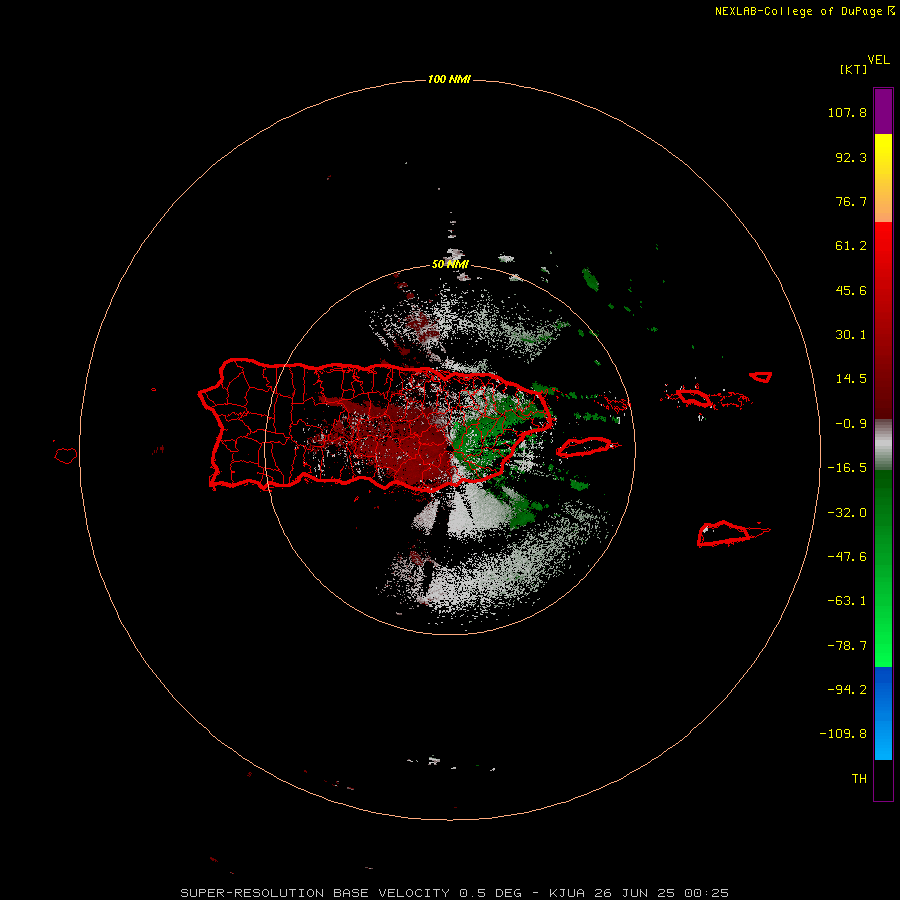Click the -109.8 legend value
This screenshot has width=900, height=900.
pos(843,734)
